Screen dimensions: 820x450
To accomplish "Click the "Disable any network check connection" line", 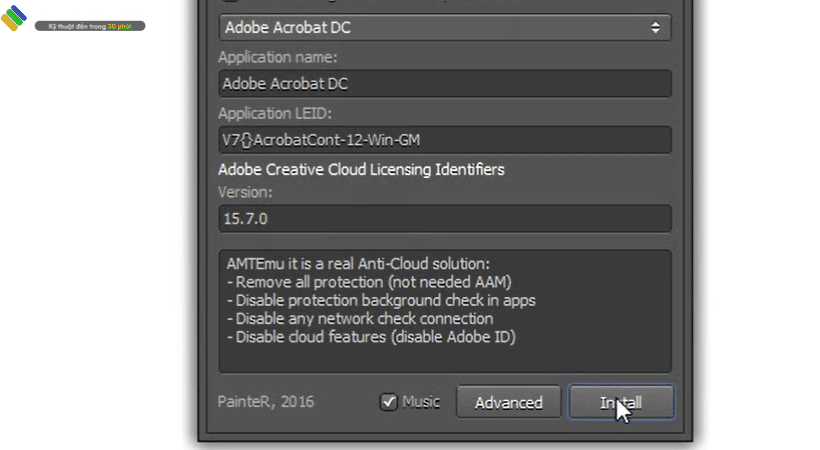I will click(360, 318).
